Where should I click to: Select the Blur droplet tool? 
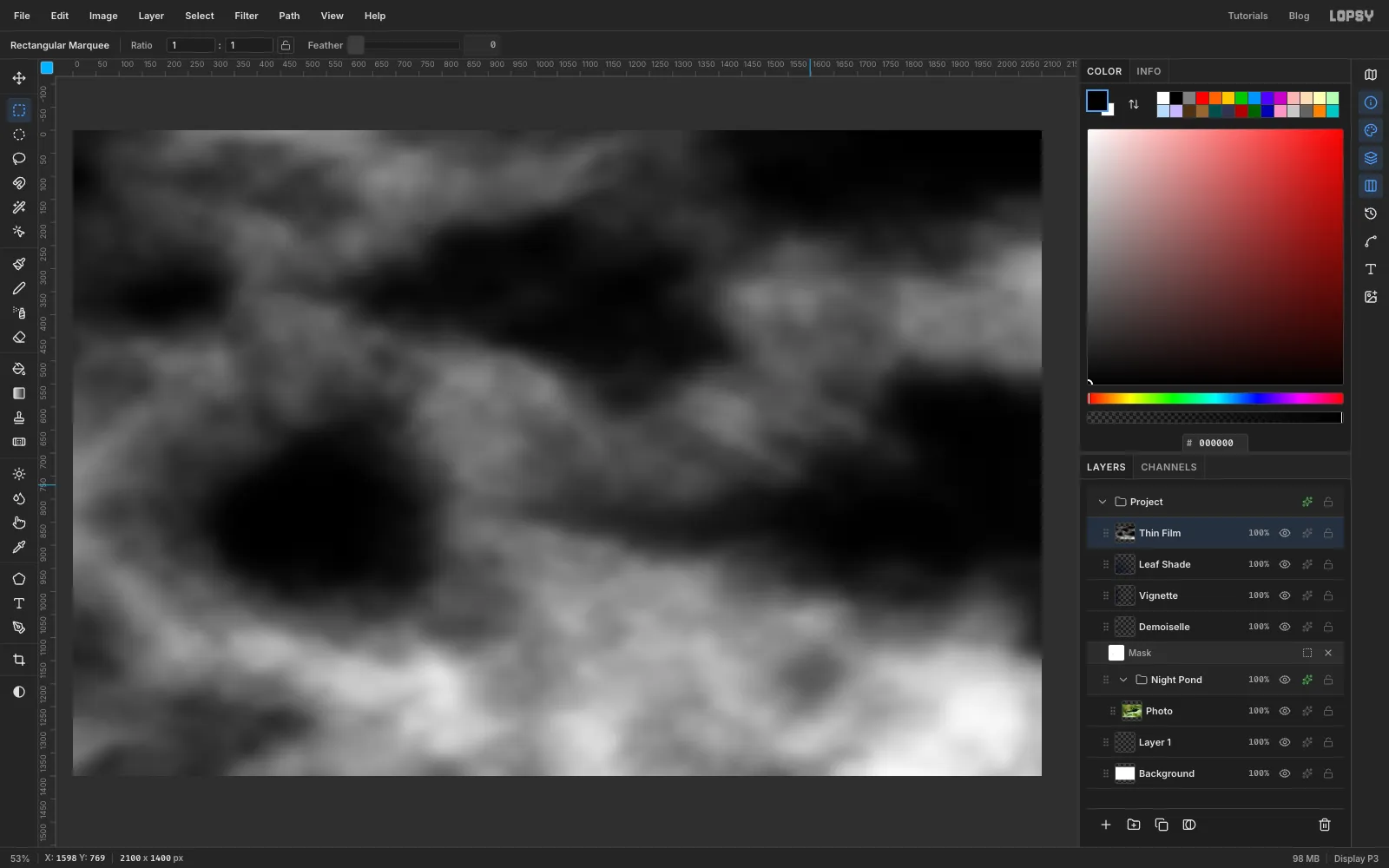click(19, 498)
